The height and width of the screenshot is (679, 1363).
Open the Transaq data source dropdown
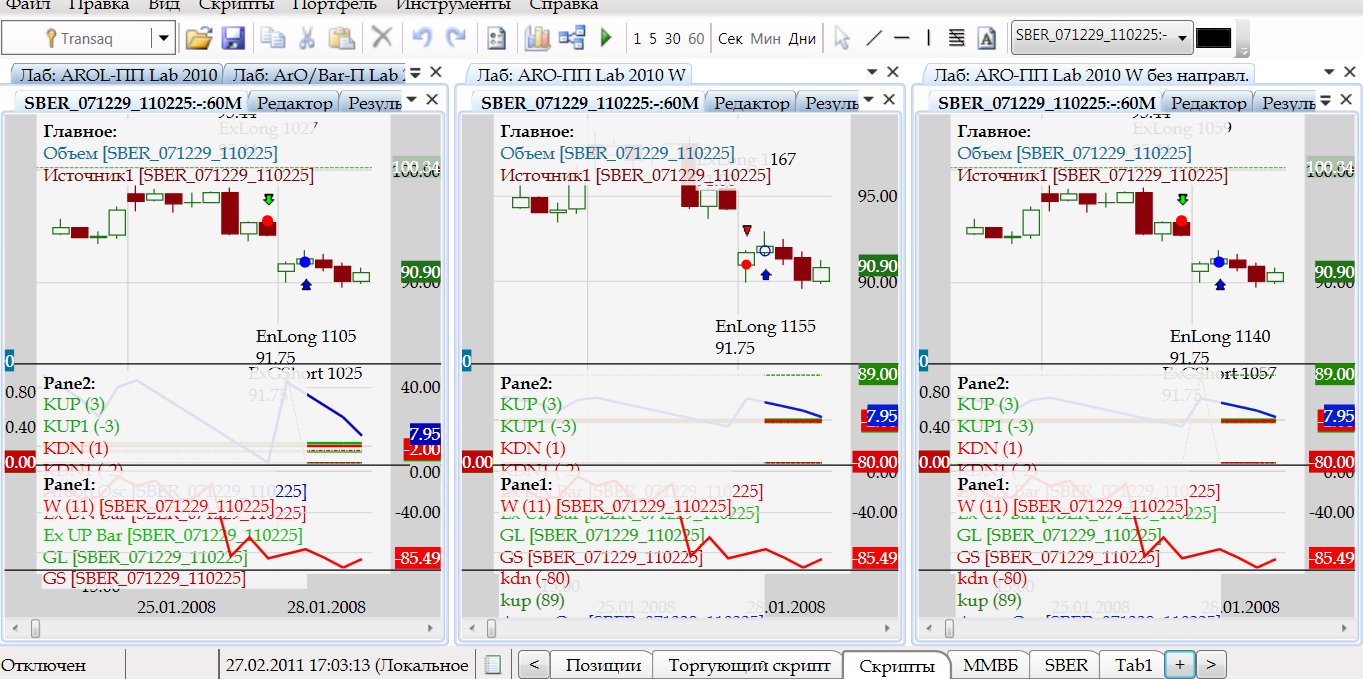[164, 39]
